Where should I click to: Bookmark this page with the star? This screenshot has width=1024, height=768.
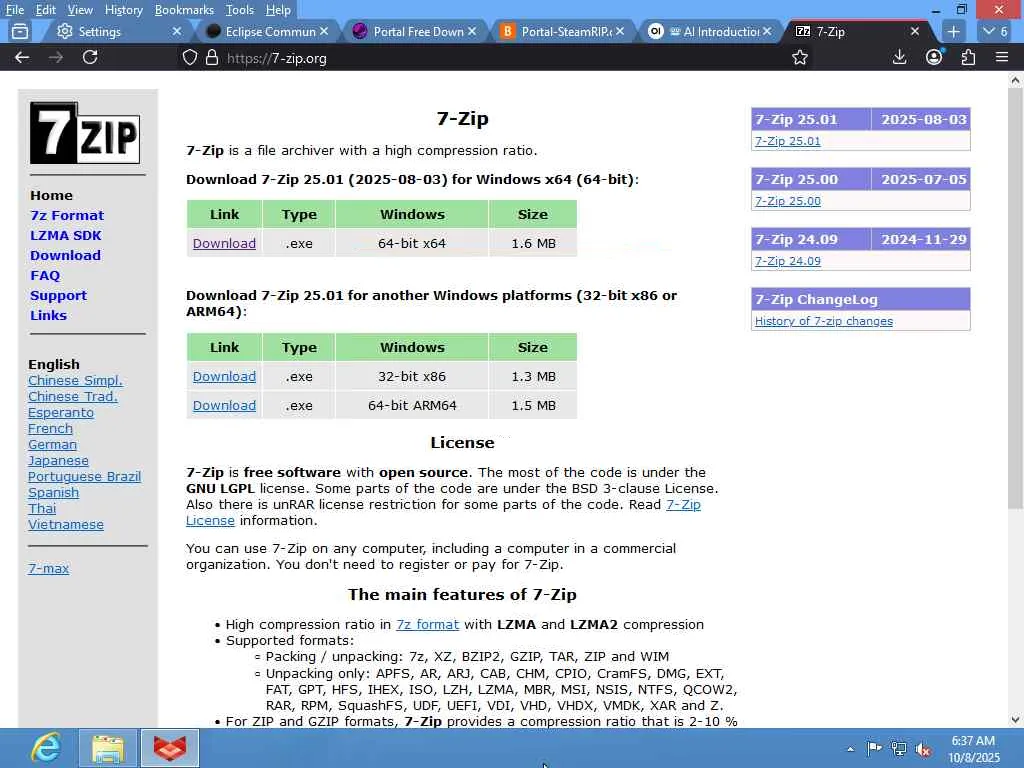[800, 57]
